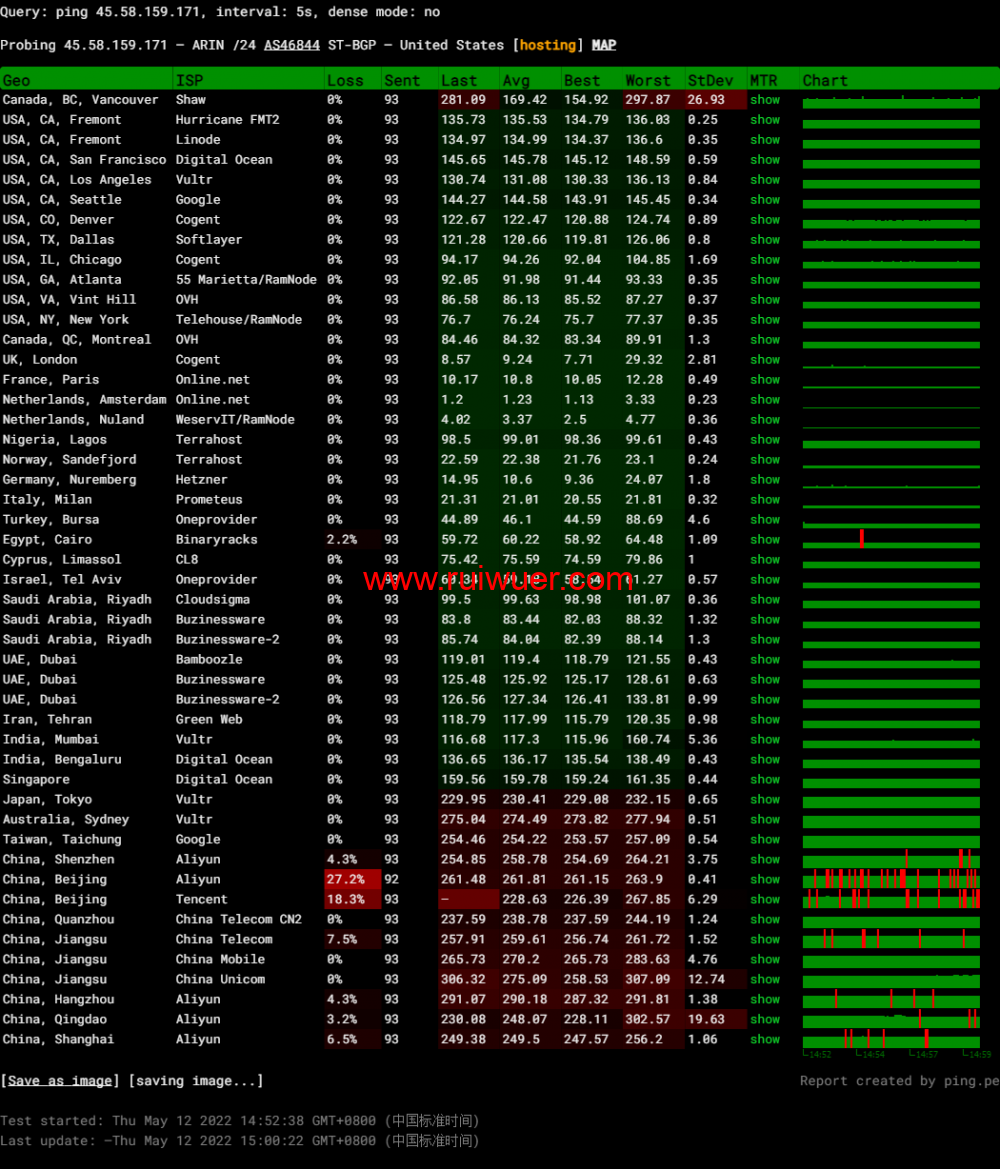Show MTR for Vancouver Shaw row
This screenshot has width=1000, height=1169.
click(765, 100)
